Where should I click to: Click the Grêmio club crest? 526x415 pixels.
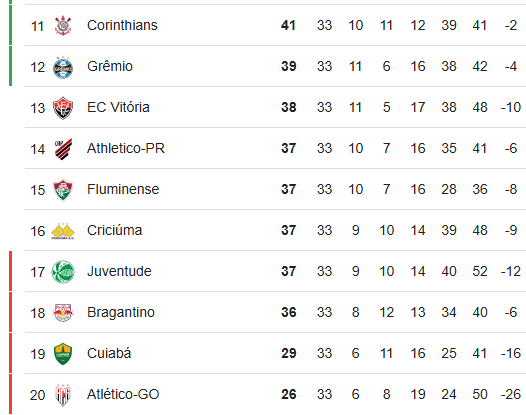coord(63,67)
